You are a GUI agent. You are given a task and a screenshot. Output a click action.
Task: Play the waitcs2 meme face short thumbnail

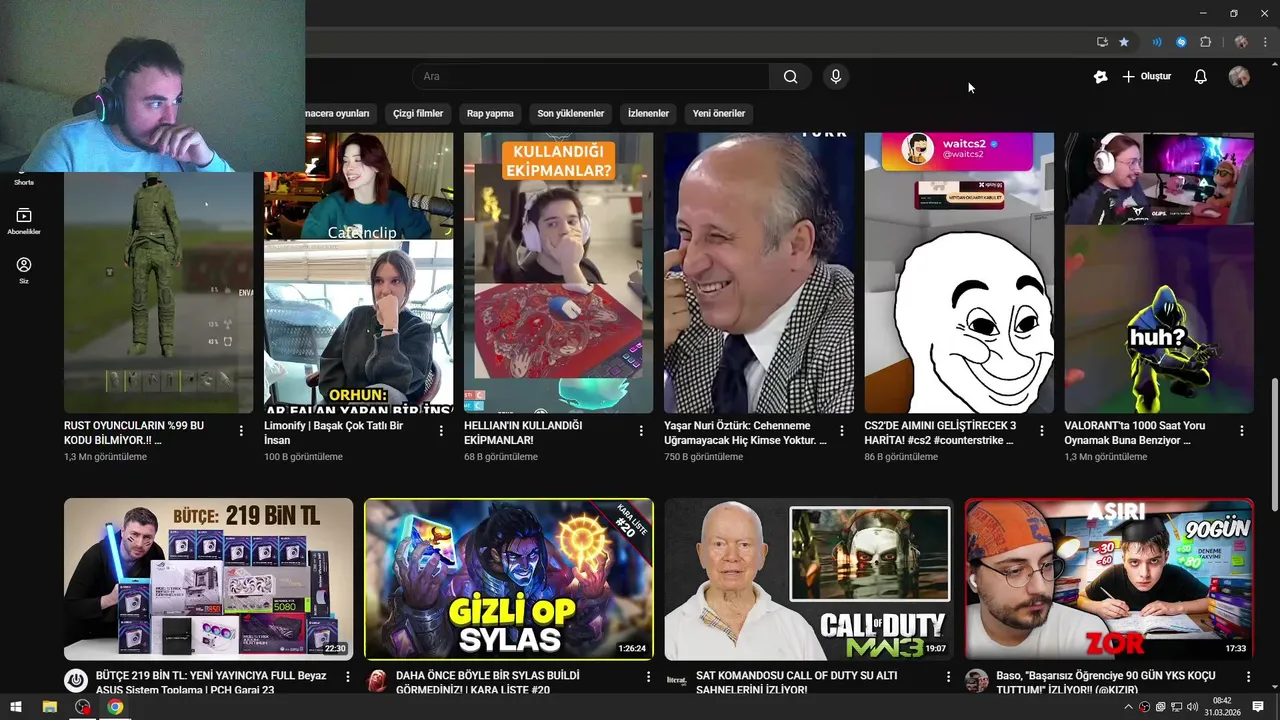pos(959,273)
